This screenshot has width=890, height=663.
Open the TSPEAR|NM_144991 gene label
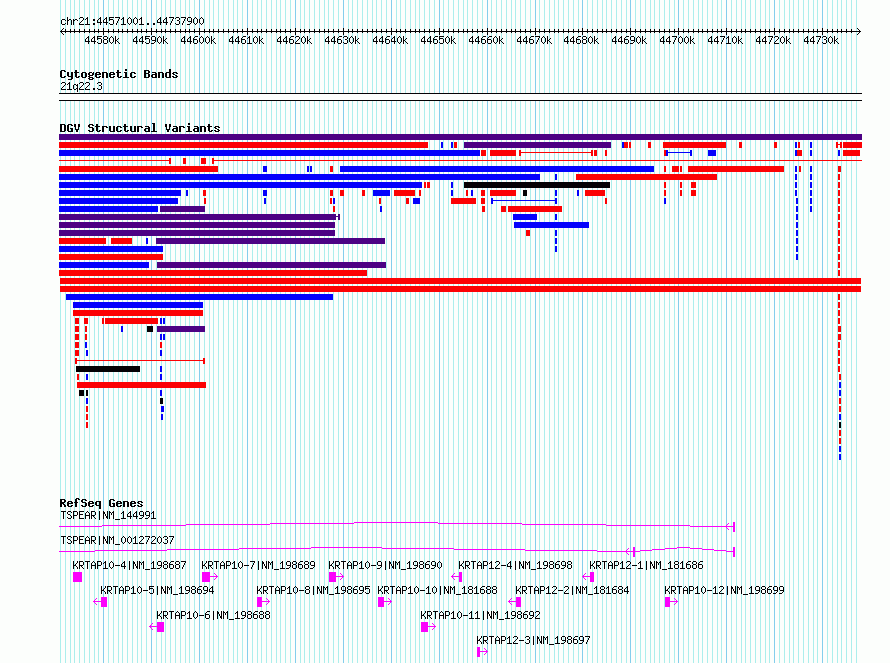click(108, 515)
